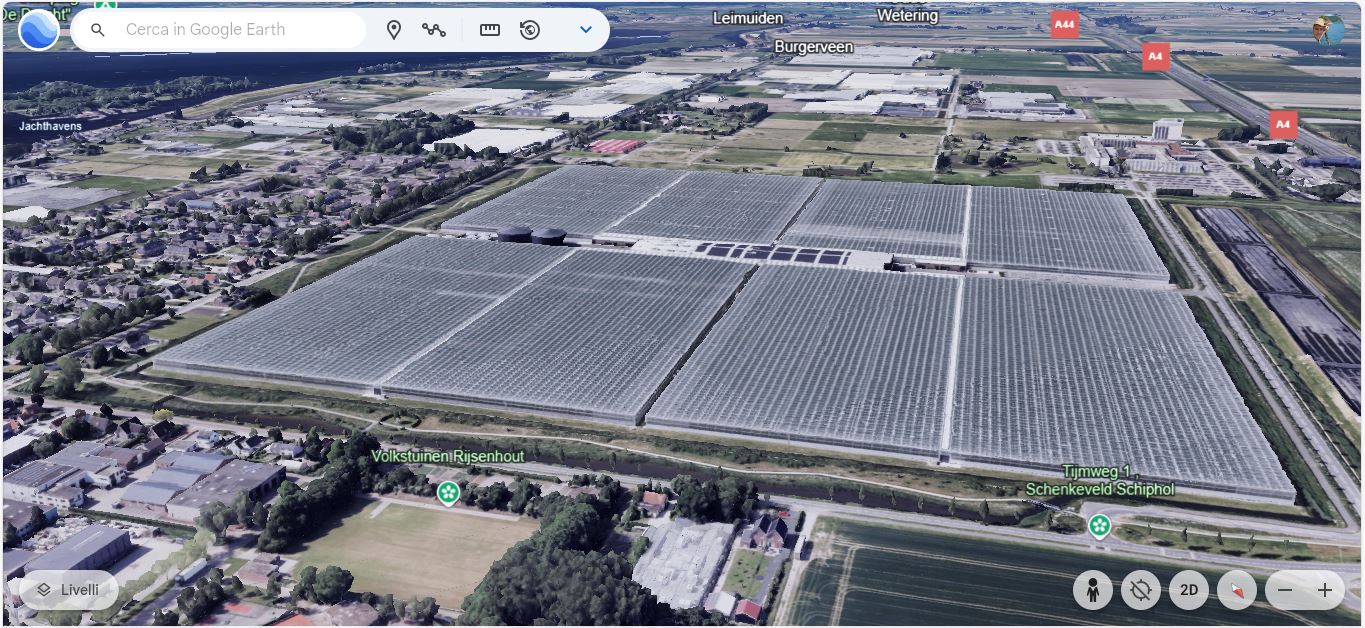Open the historical imagery tool

[x=530, y=30]
